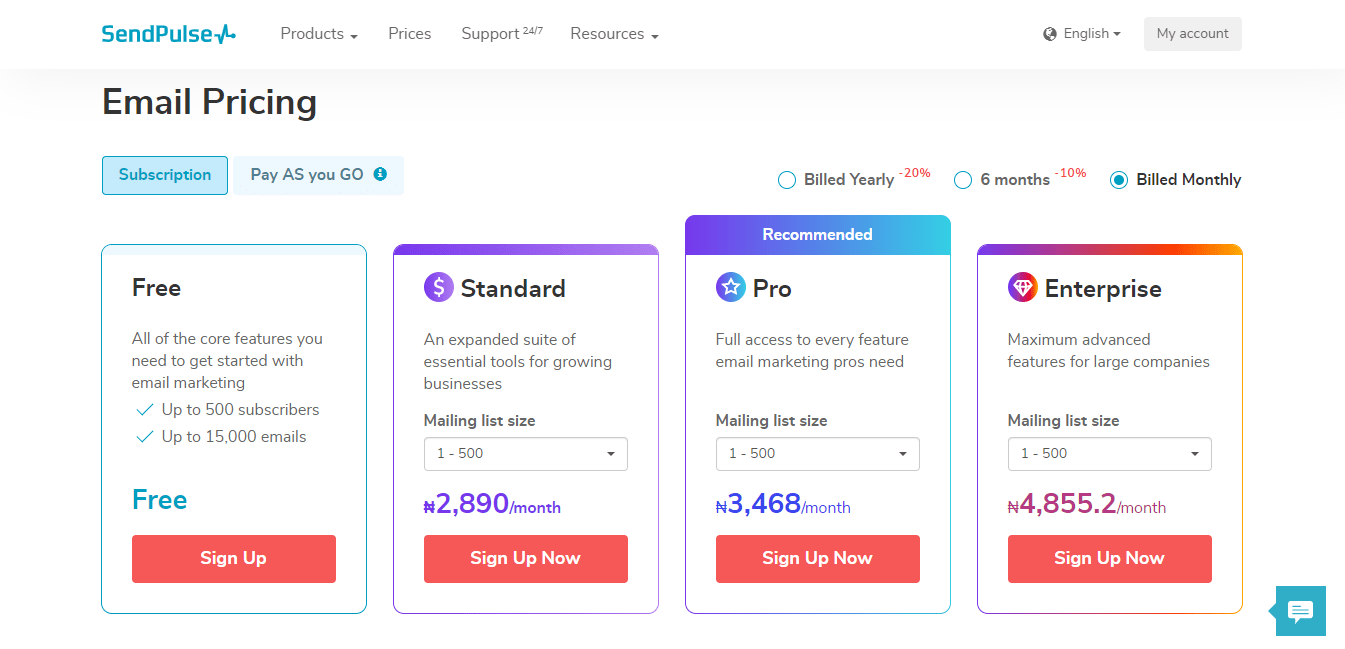The width and height of the screenshot is (1345, 649).
Task: Click the globe language icon
Action: 1050,34
